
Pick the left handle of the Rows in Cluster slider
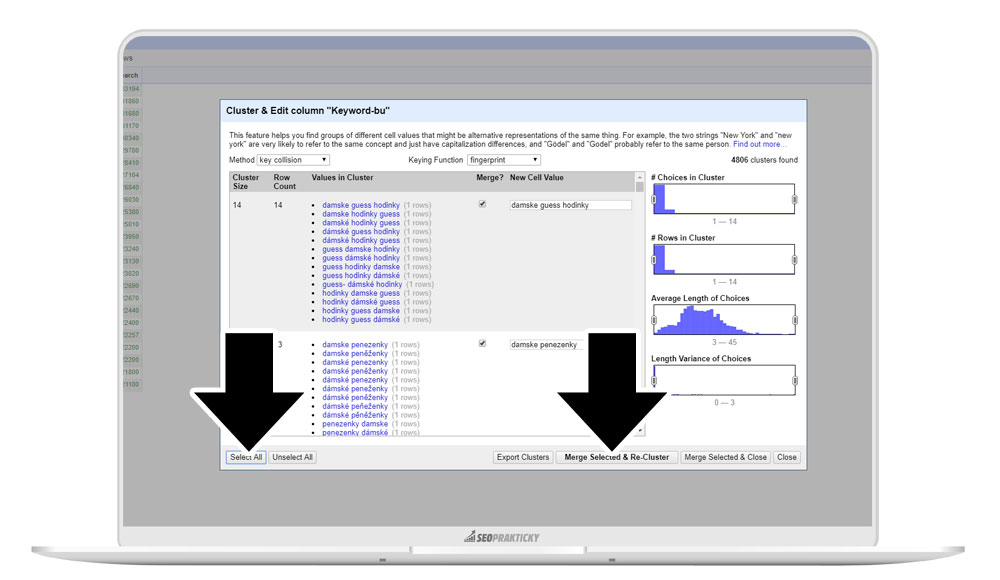654,260
